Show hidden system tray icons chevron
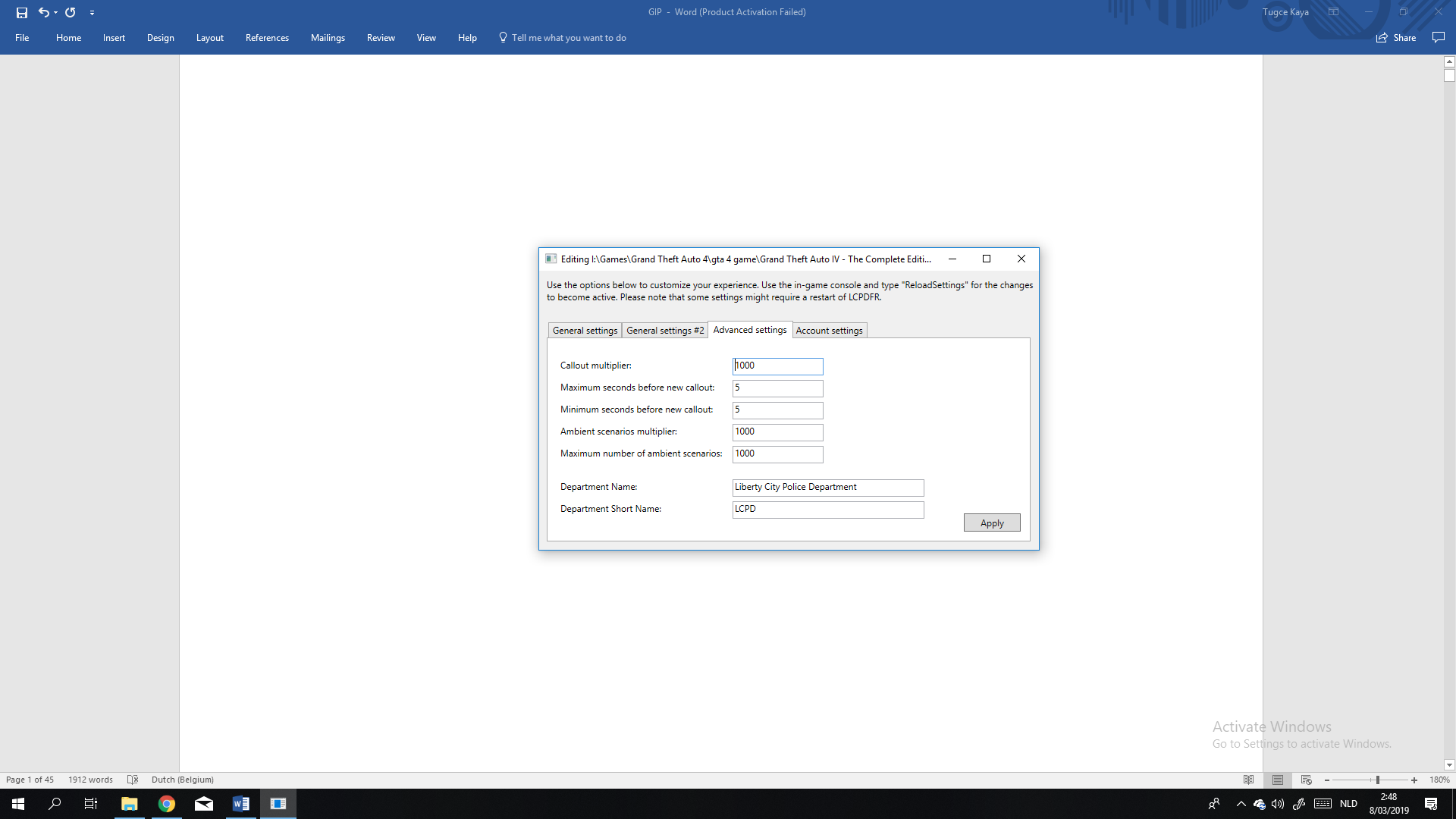This screenshot has height=819, width=1456. tap(1241, 804)
